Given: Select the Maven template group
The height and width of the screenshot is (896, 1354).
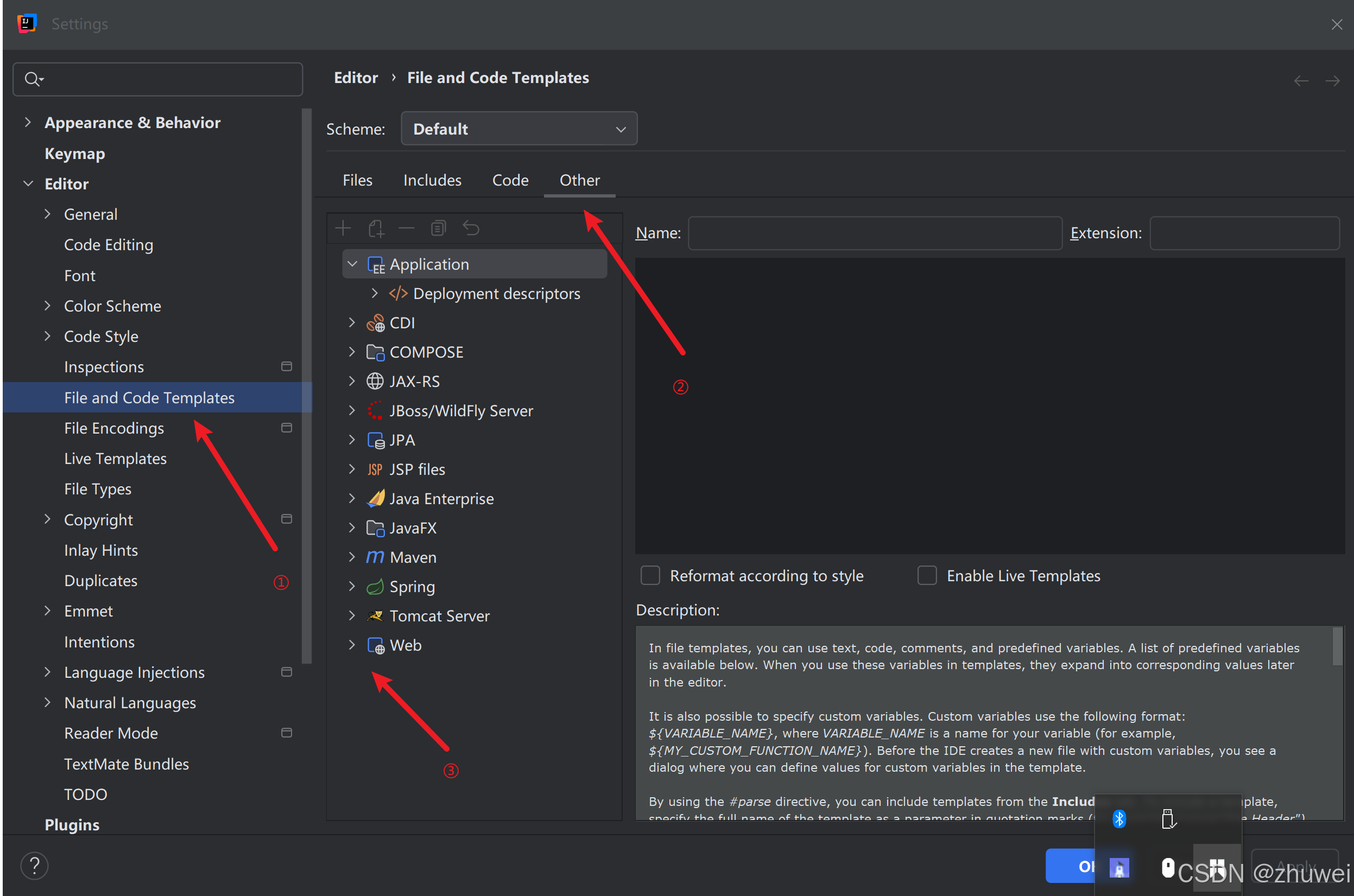Looking at the screenshot, I should [413, 557].
